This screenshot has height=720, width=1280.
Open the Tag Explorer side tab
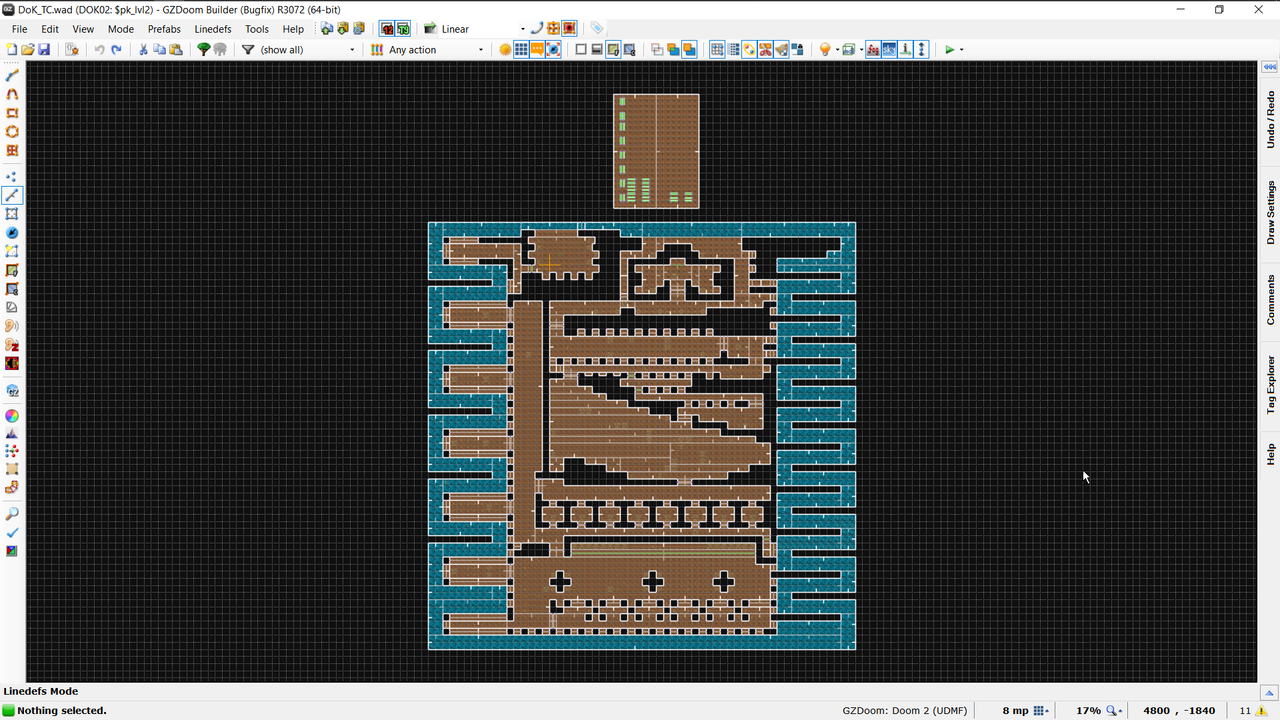(x=1270, y=385)
